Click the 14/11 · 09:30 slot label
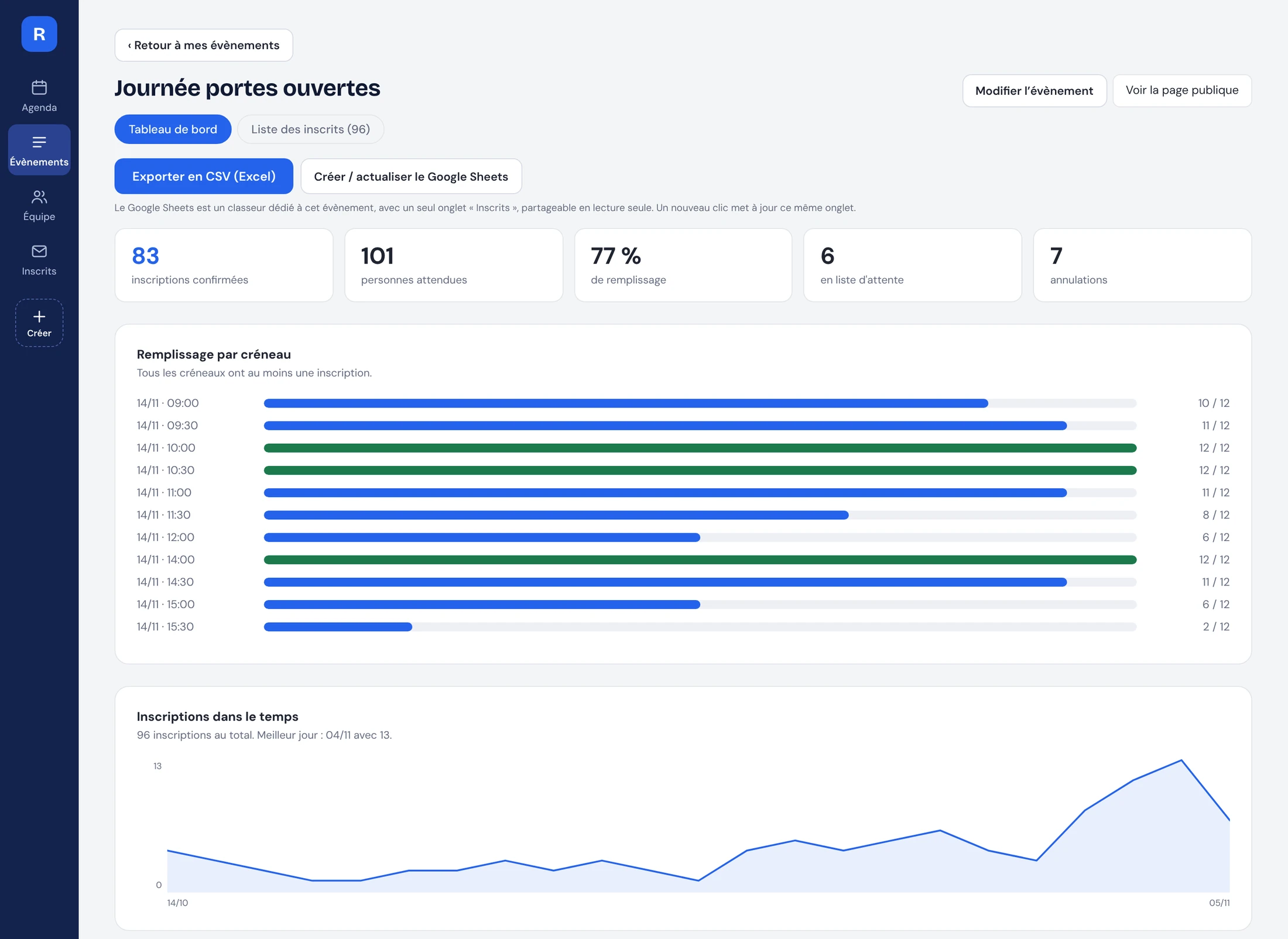Viewport: 1288px width, 939px height. 167,426
